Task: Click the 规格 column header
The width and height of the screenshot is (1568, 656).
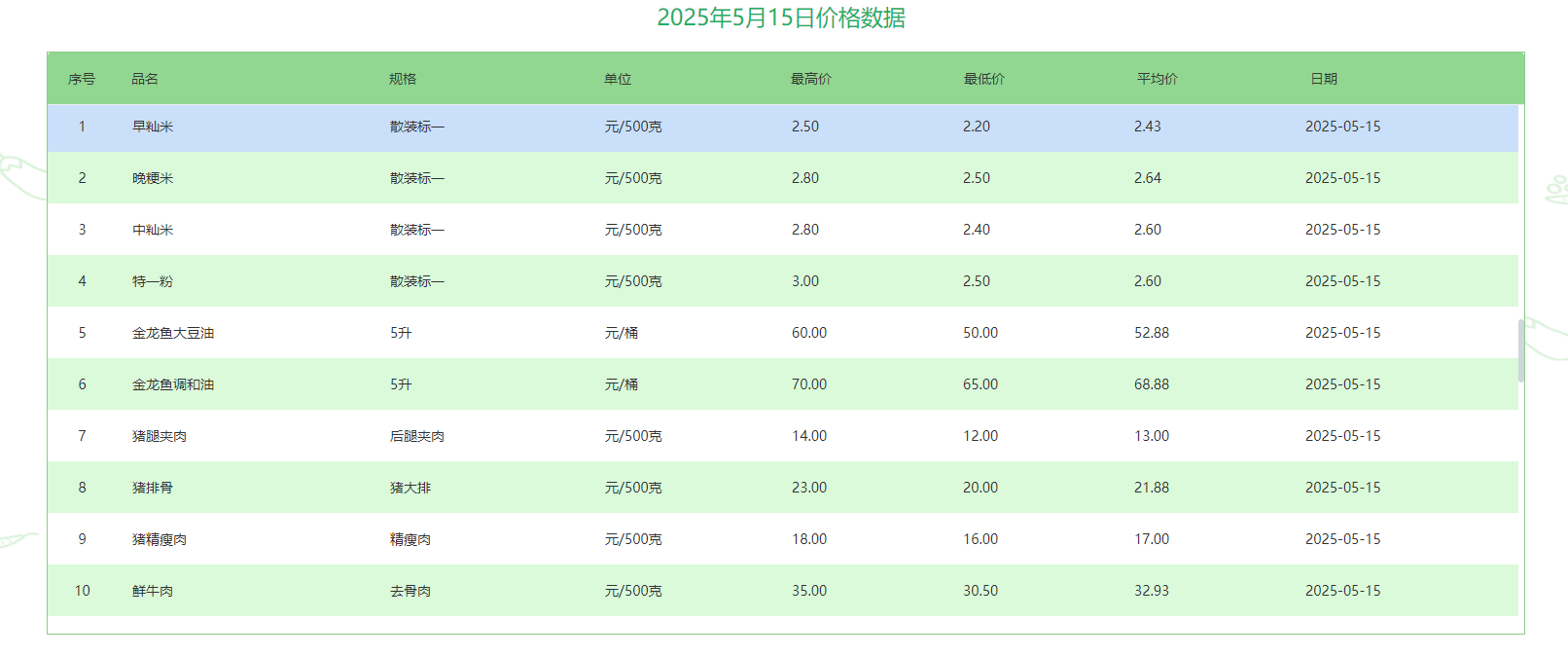Action: coord(403,79)
